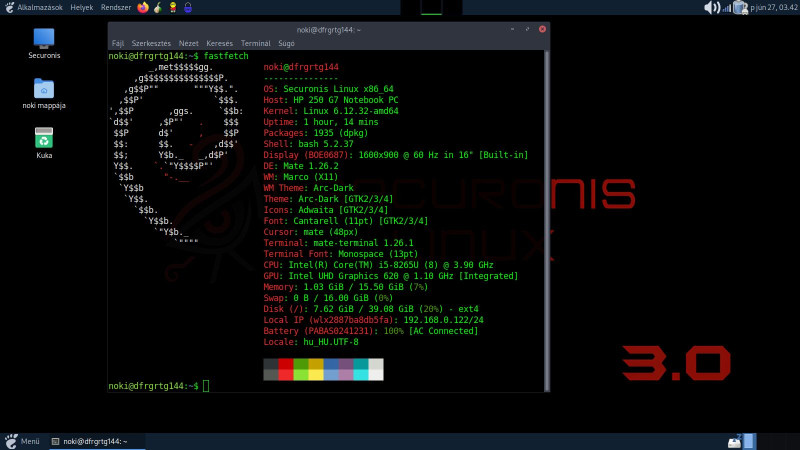This screenshot has width=800, height=450.
Task: Click the 'Host: HP 250 G7 Notebook PC' line
Action: (x=331, y=100)
